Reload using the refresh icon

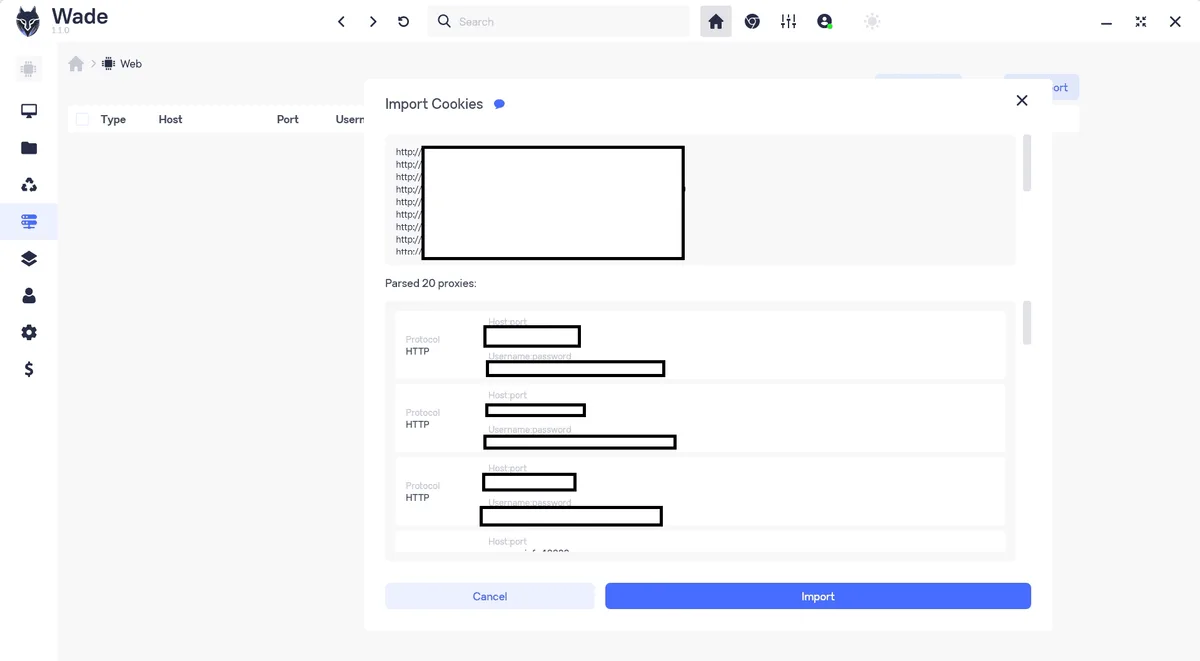pyautogui.click(x=404, y=21)
